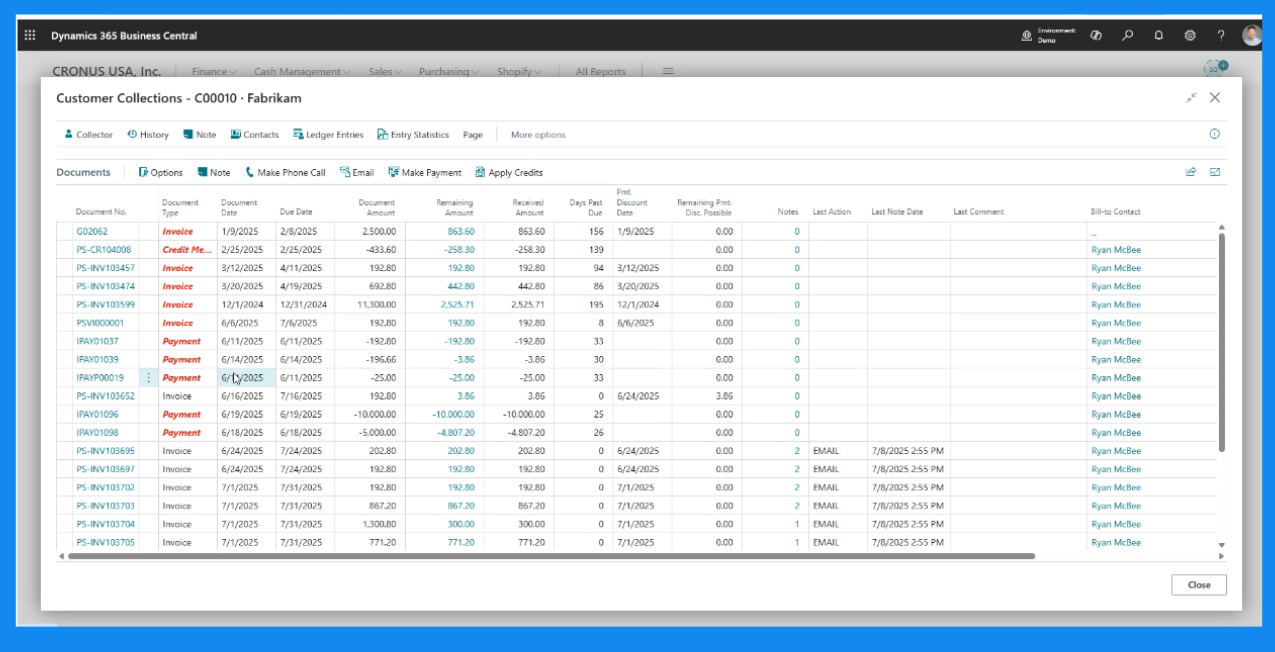Open row options for IPAYP00019
This screenshot has height=652, width=1275.
point(149,378)
